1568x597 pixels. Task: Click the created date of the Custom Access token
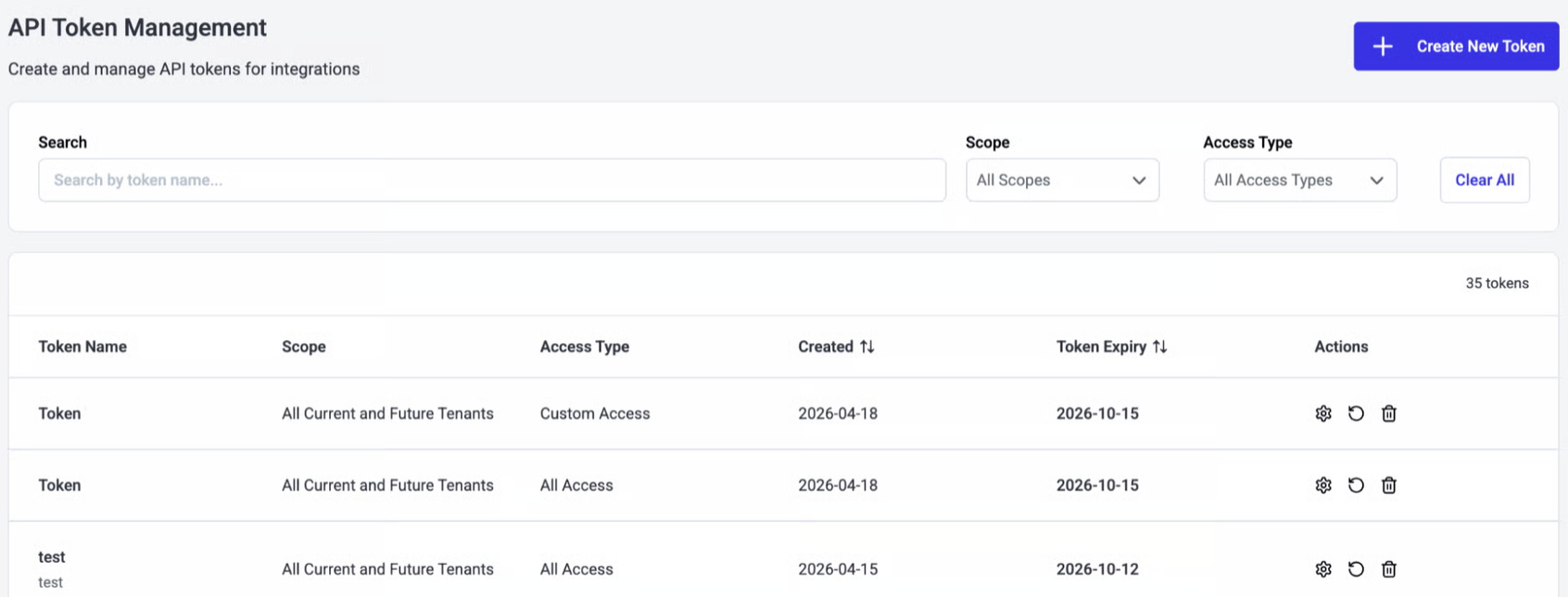(838, 413)
